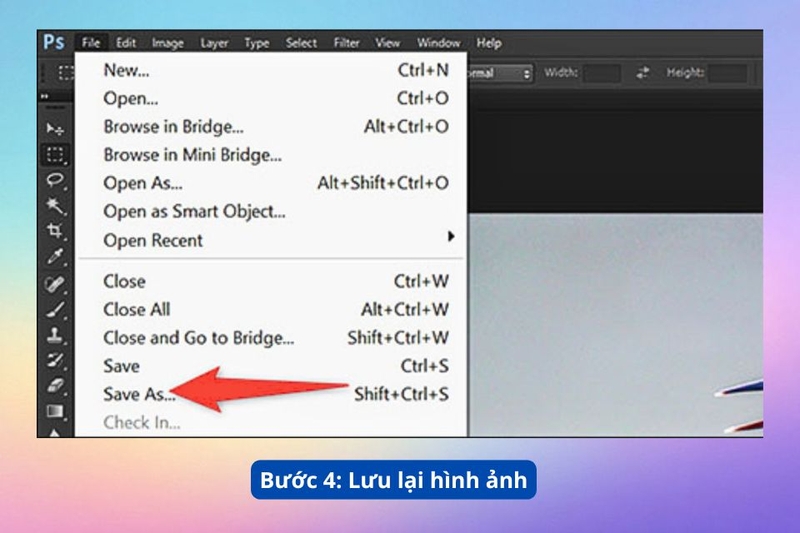Open the Type menu

coord(257,43)
